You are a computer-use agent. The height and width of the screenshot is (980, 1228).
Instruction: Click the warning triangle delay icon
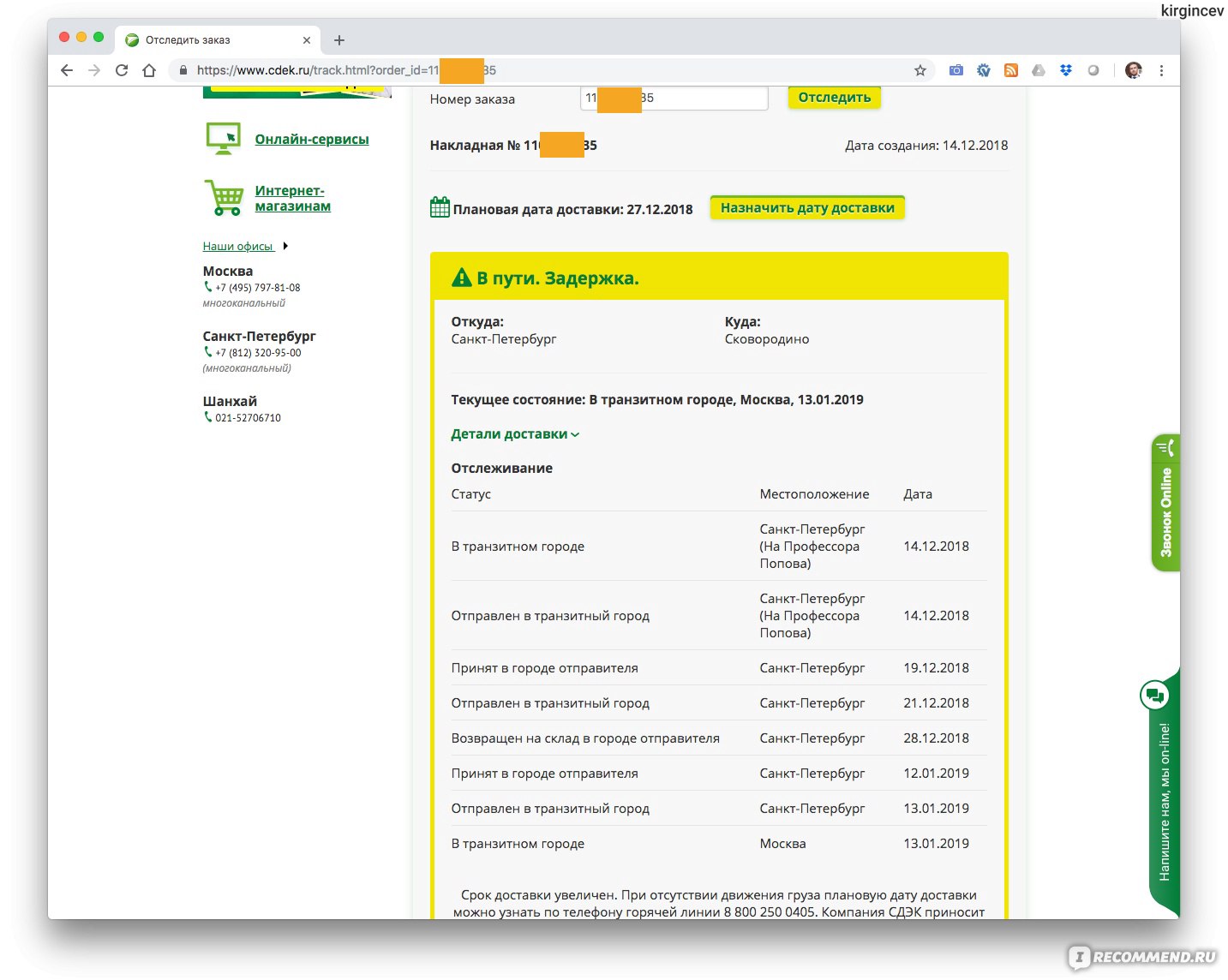462,278
